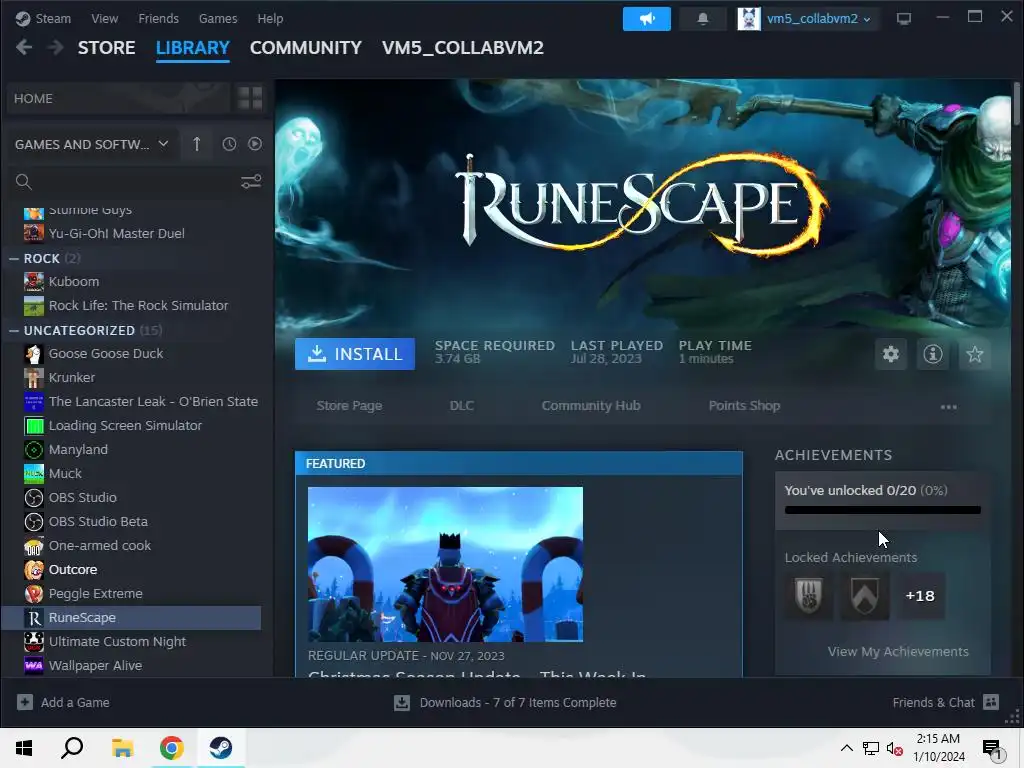The height and width of the screenshot is (768, 1024).
Task: Click the library HOME button
Action: pos(119,98)
